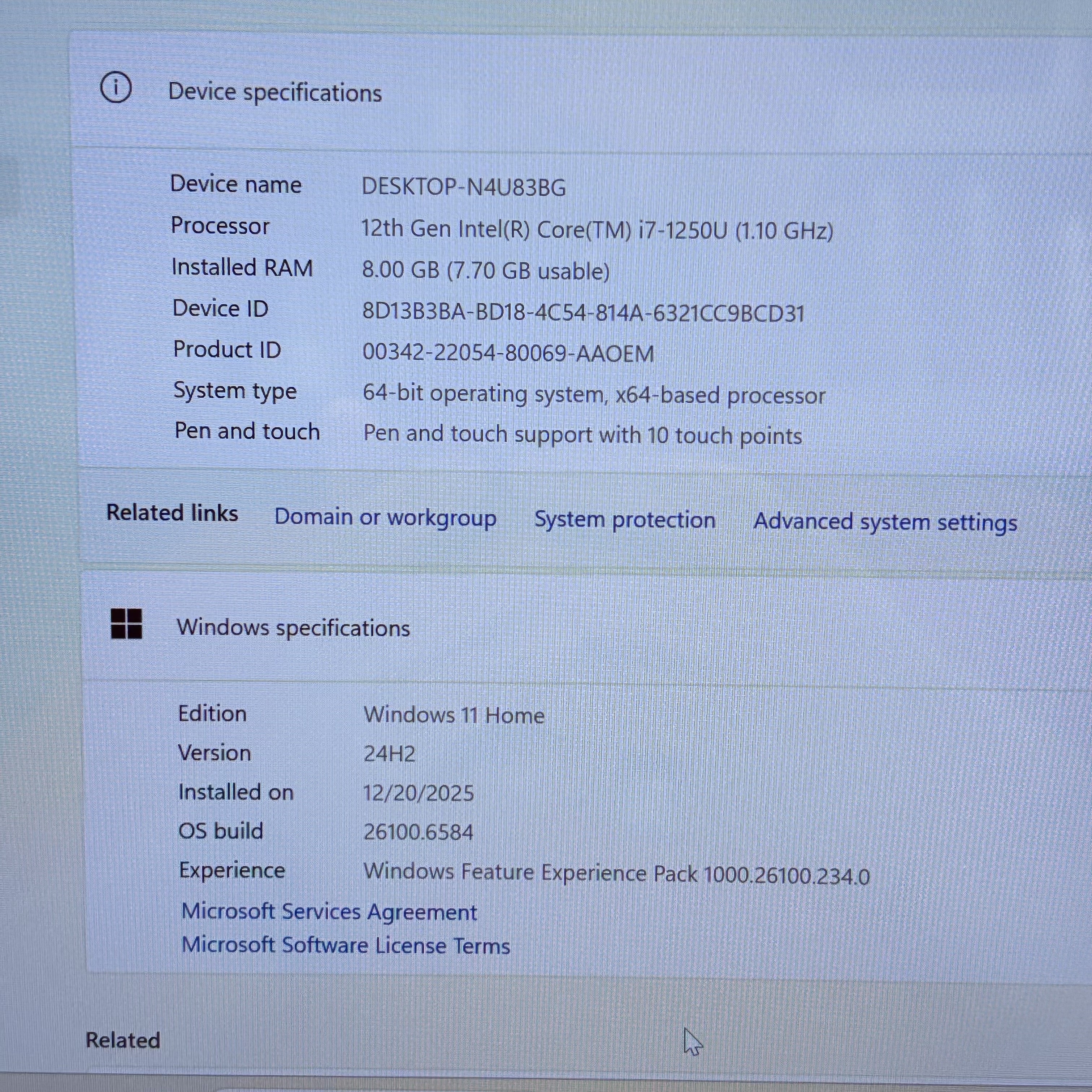Viewport: 1092px width, 1092px height.
Task: Click the Product ID value 00342-22054-80069-AAOEM
Action: [508, 353]
